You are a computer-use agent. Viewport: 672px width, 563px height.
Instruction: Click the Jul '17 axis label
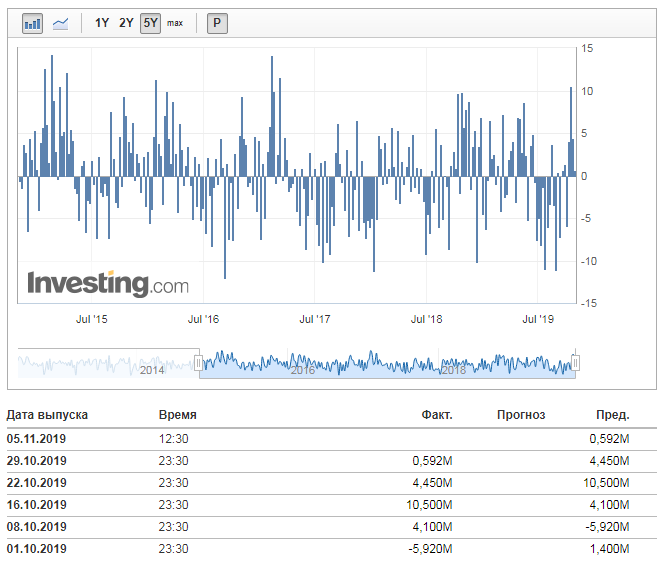[x=315, y=319]
